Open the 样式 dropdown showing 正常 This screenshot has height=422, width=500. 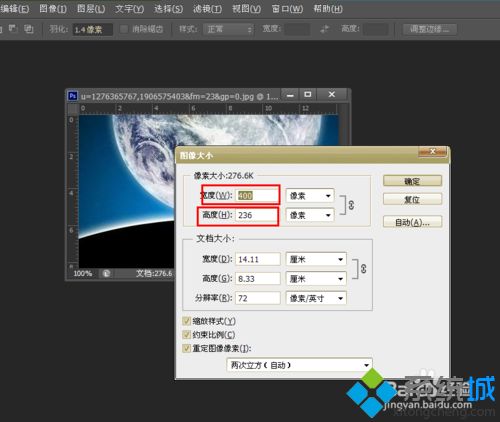click(228, 29)
